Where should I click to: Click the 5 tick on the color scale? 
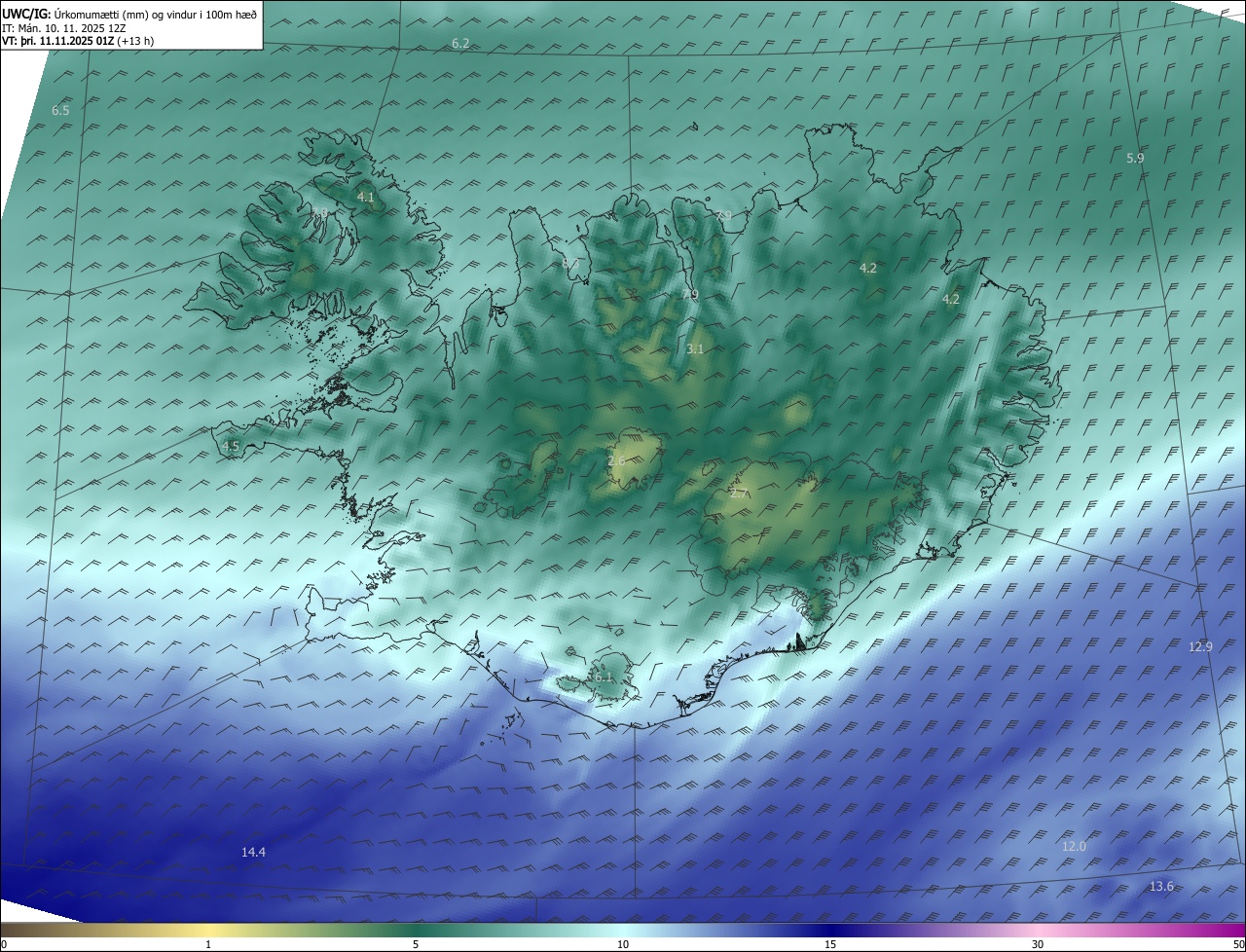click(x=416, y=945)
